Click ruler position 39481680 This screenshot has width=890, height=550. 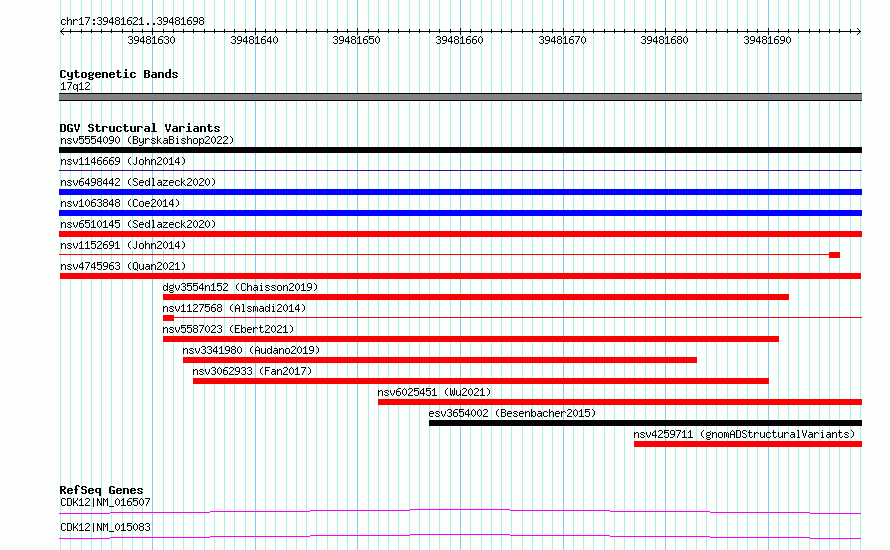[664, 40]
